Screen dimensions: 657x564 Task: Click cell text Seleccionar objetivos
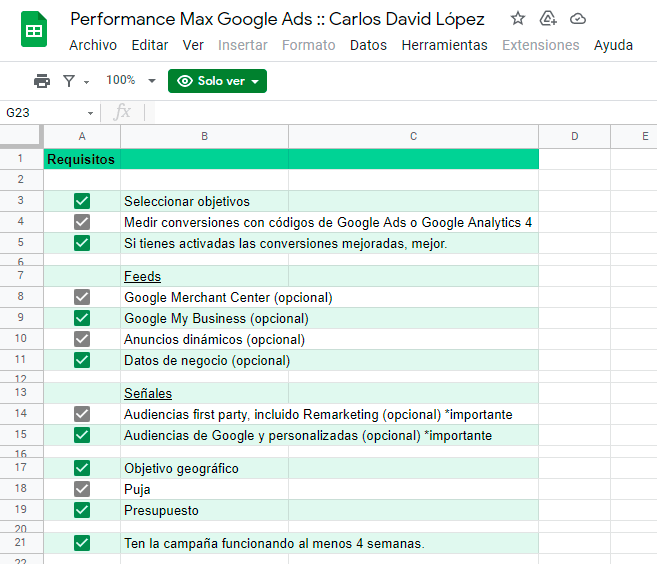(x=187, y=202)
